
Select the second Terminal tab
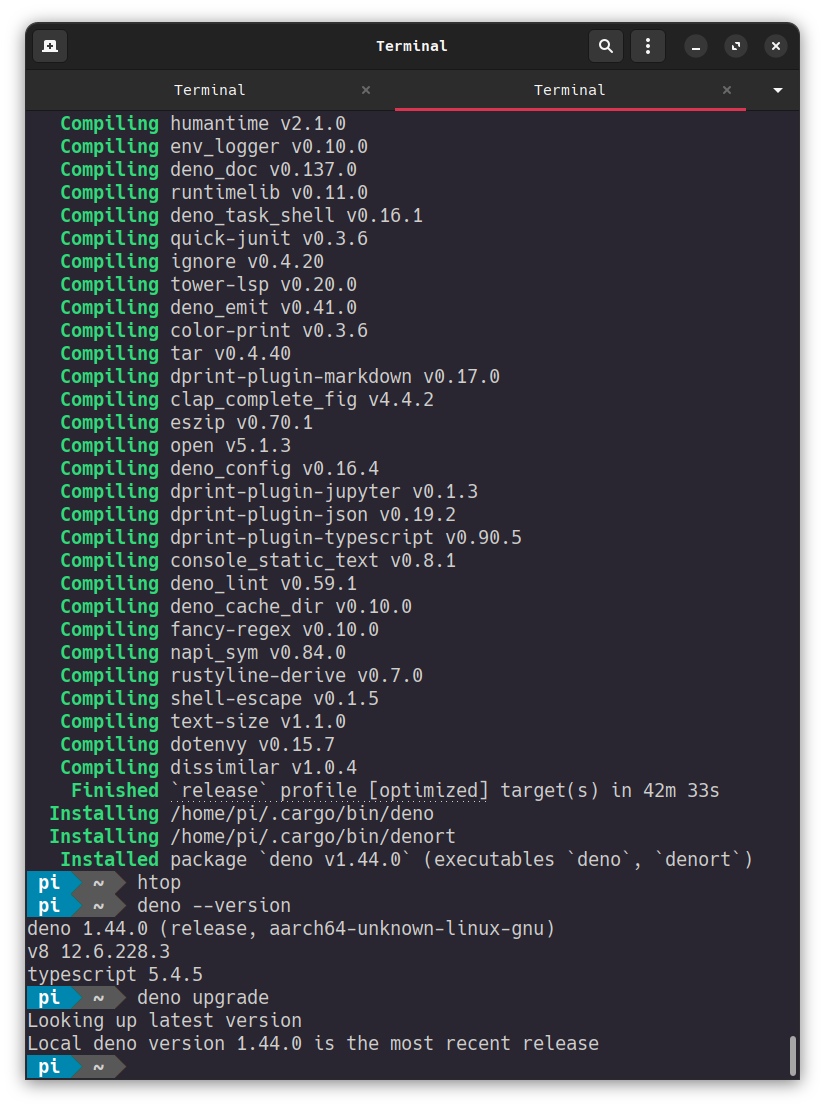pos(570,90)
